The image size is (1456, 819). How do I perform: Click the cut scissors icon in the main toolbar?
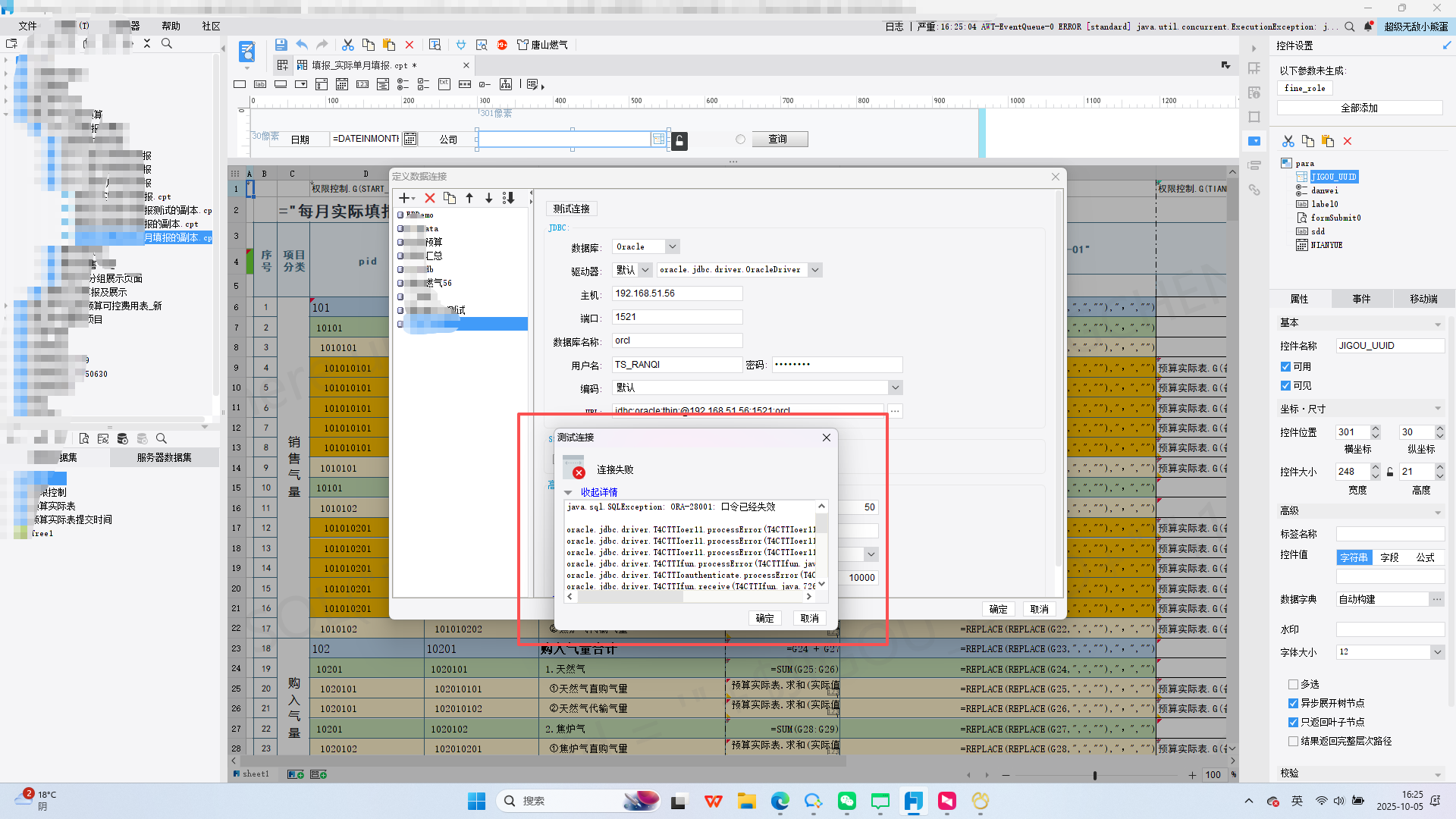[x=348, y=45]
